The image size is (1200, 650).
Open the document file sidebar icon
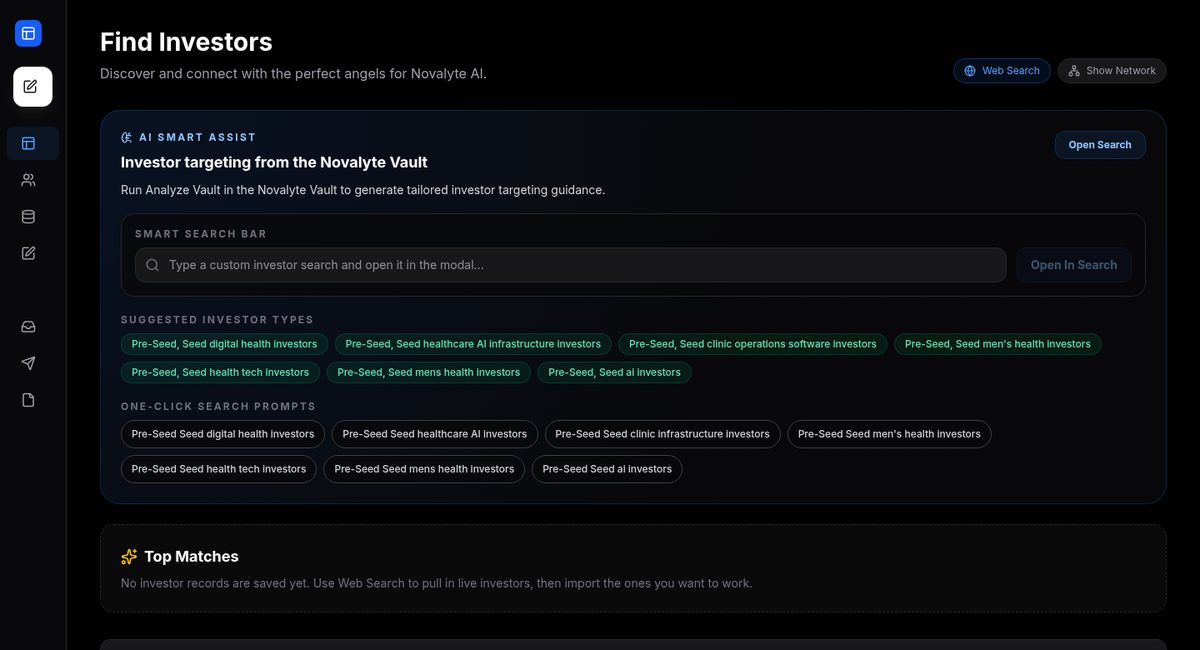click(x=28, y=400)
